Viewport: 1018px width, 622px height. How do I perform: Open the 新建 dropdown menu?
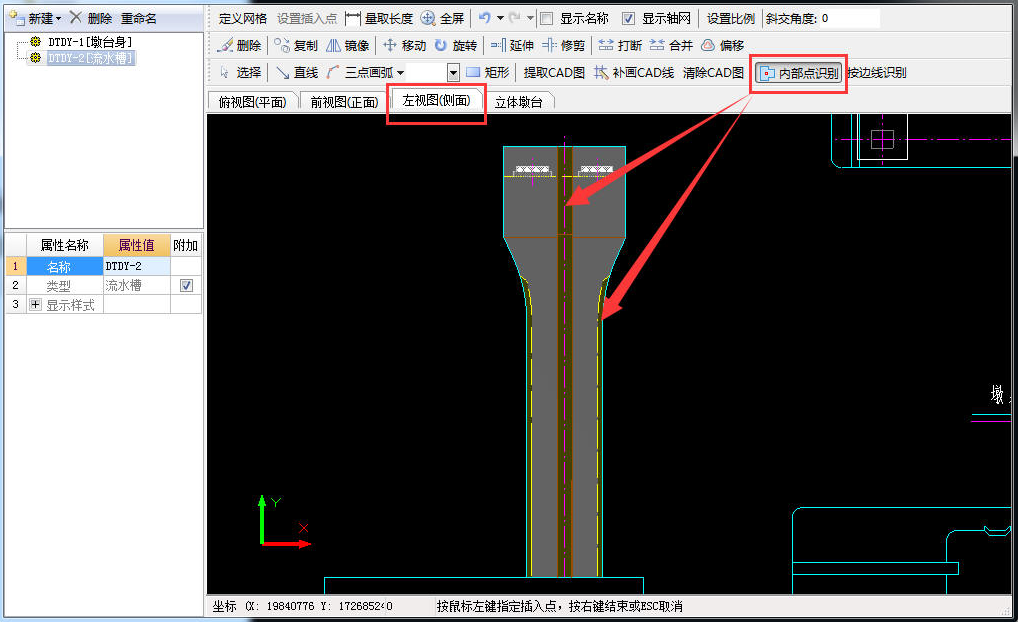[x=58, y=18]
